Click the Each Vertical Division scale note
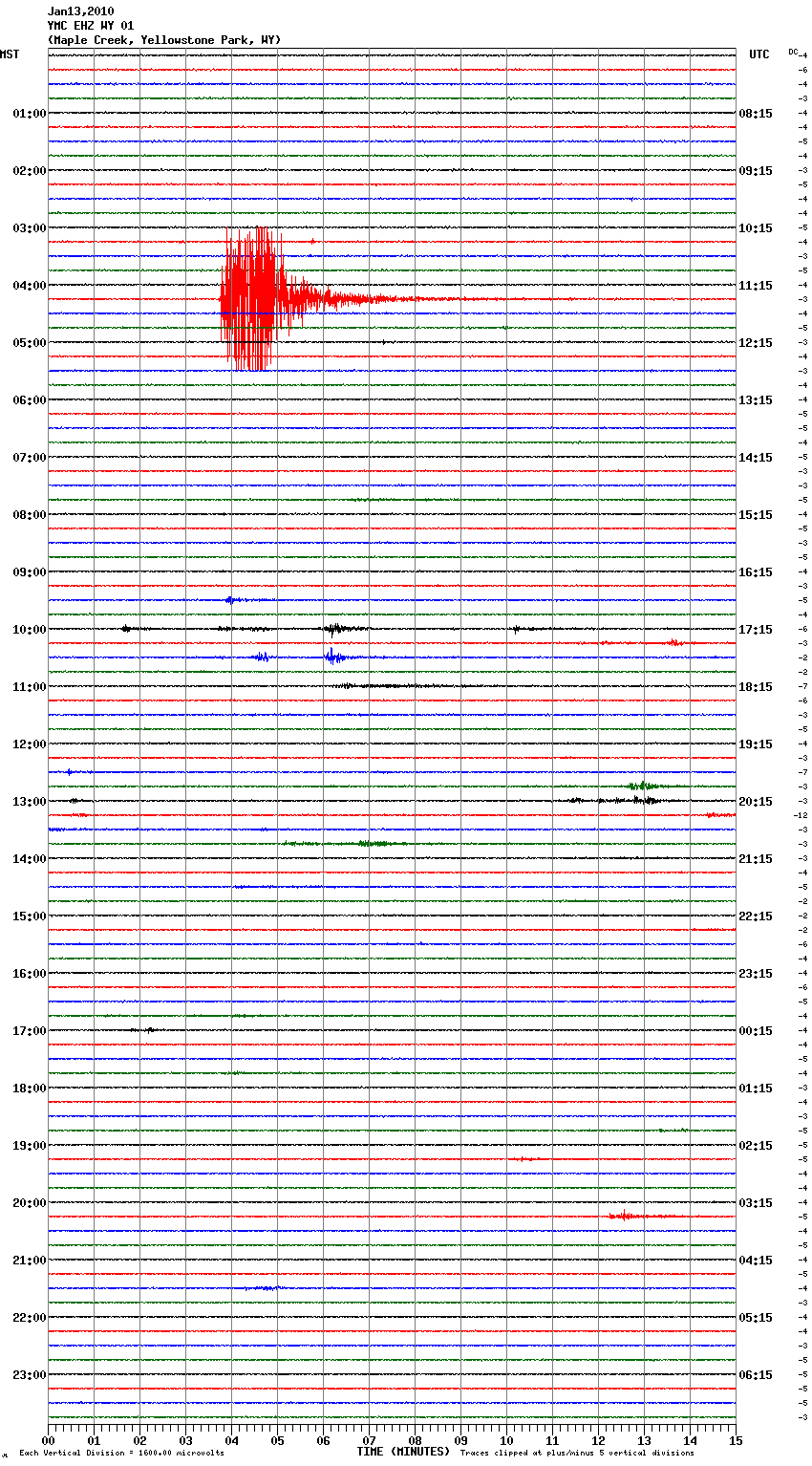Image resolution: width=812 pixels, height=1466 pixels. pyautogui.click(x=121, y=1454)
